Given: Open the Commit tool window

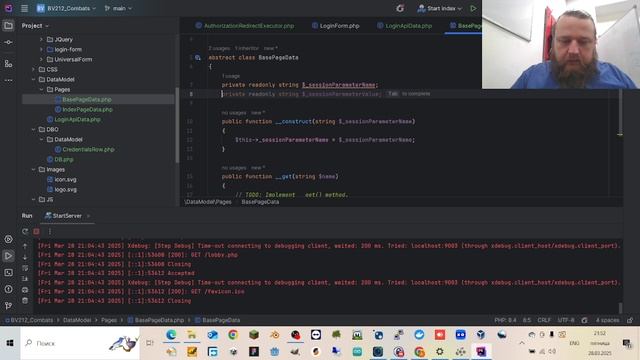Looking at the screenshot, I should click(x=8, y=42).
